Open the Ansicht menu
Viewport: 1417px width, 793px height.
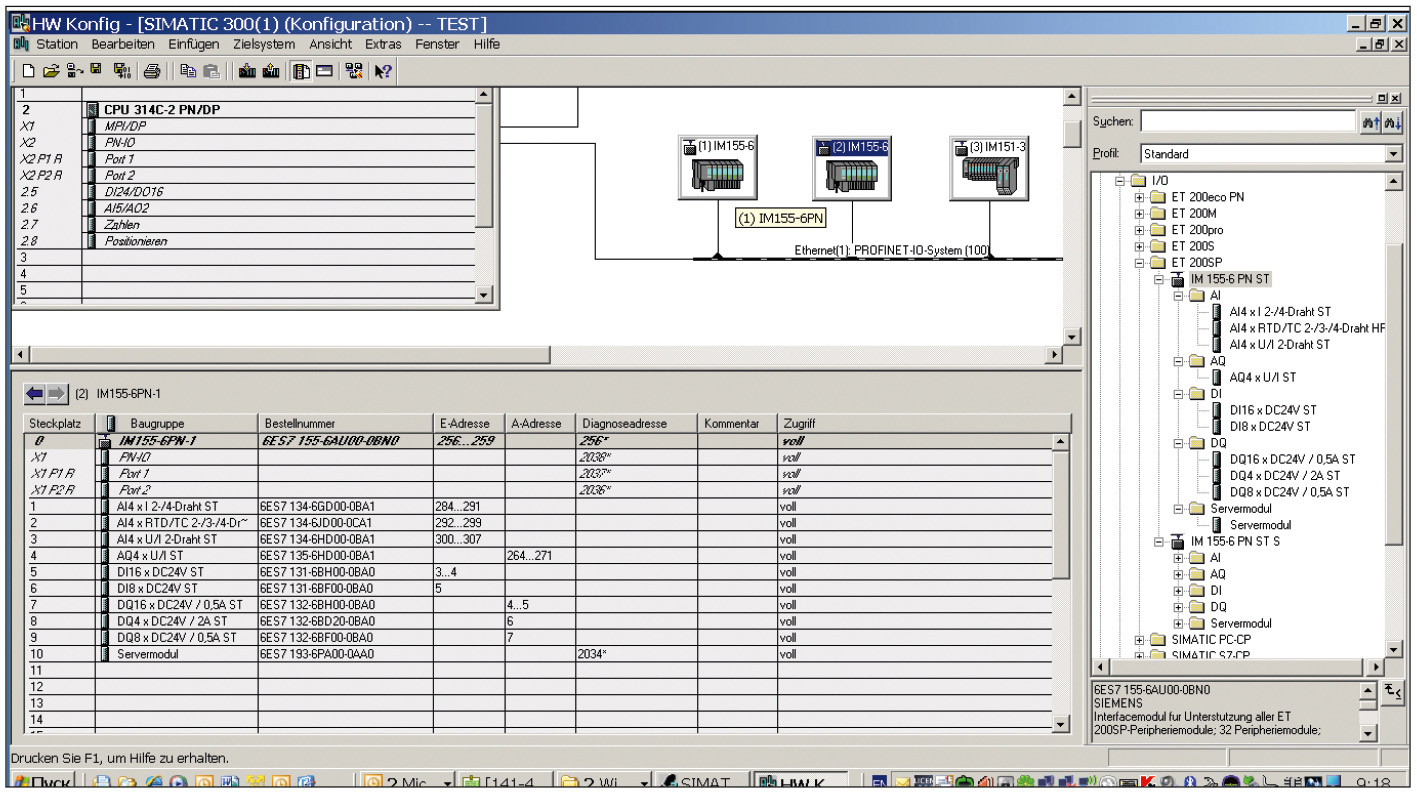pos(331,44)
